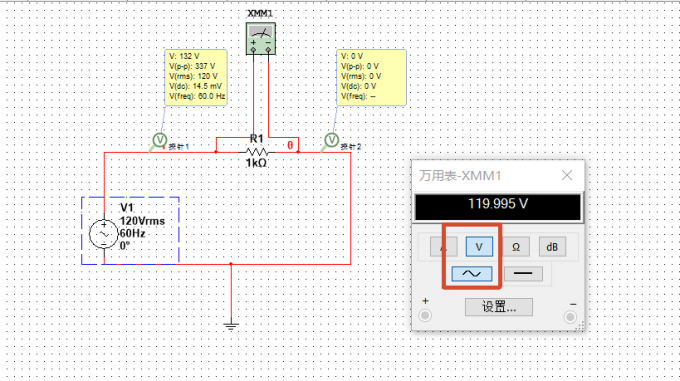Click the 万用表-XMM1 title bar
The image size is (680, 381).
coord(498,176)
